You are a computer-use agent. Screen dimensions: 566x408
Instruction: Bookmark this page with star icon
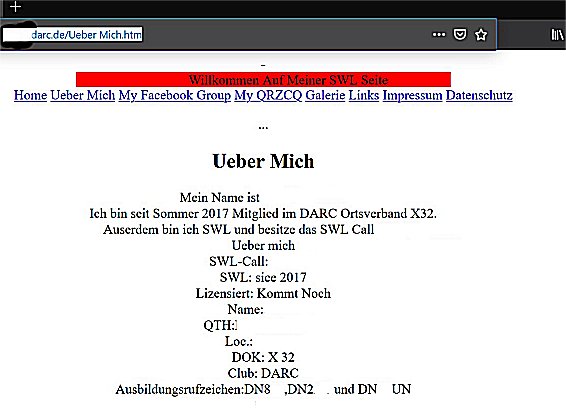(481, 35)
